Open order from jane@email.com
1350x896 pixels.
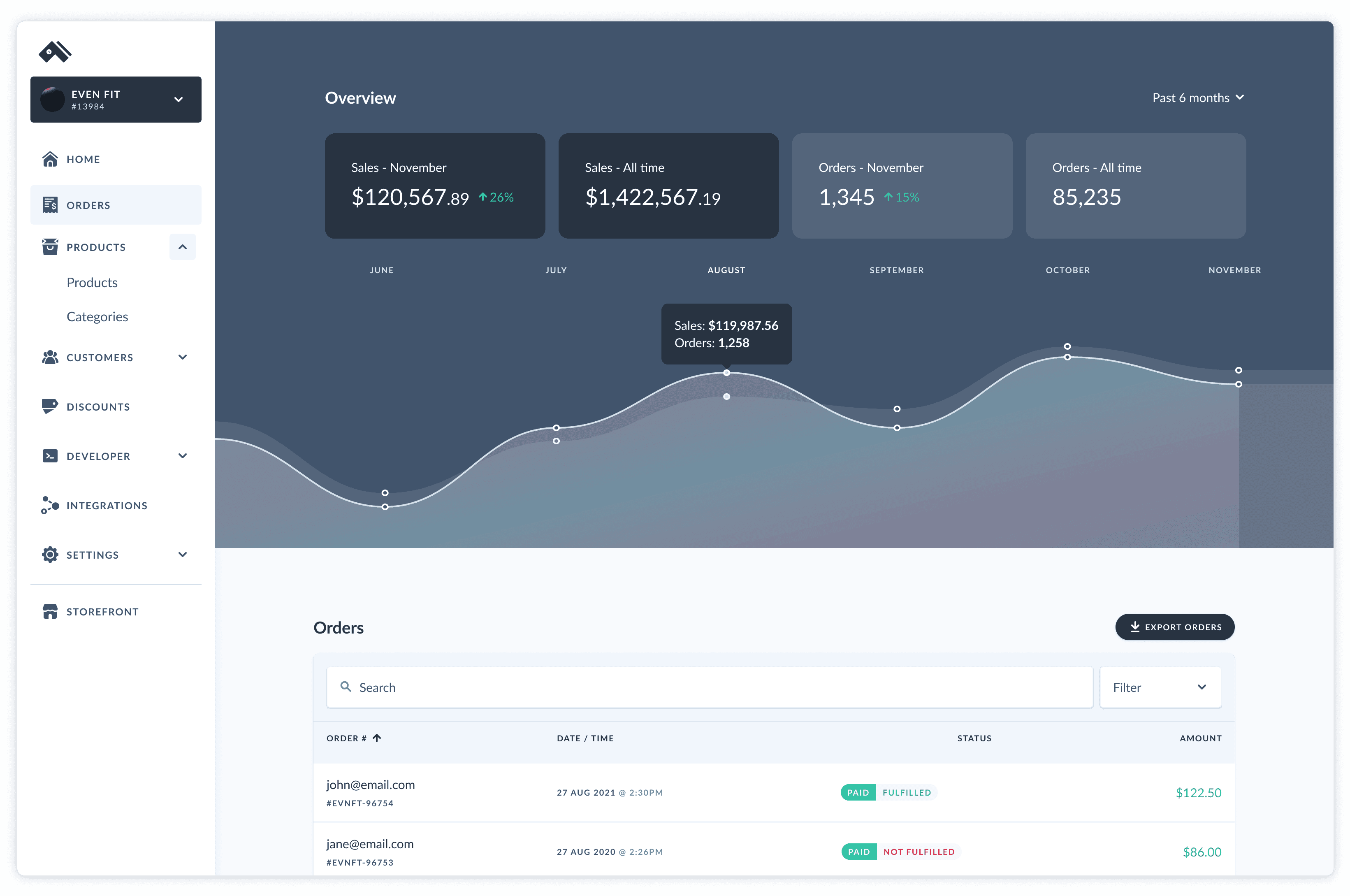click(x=370, y=844)
